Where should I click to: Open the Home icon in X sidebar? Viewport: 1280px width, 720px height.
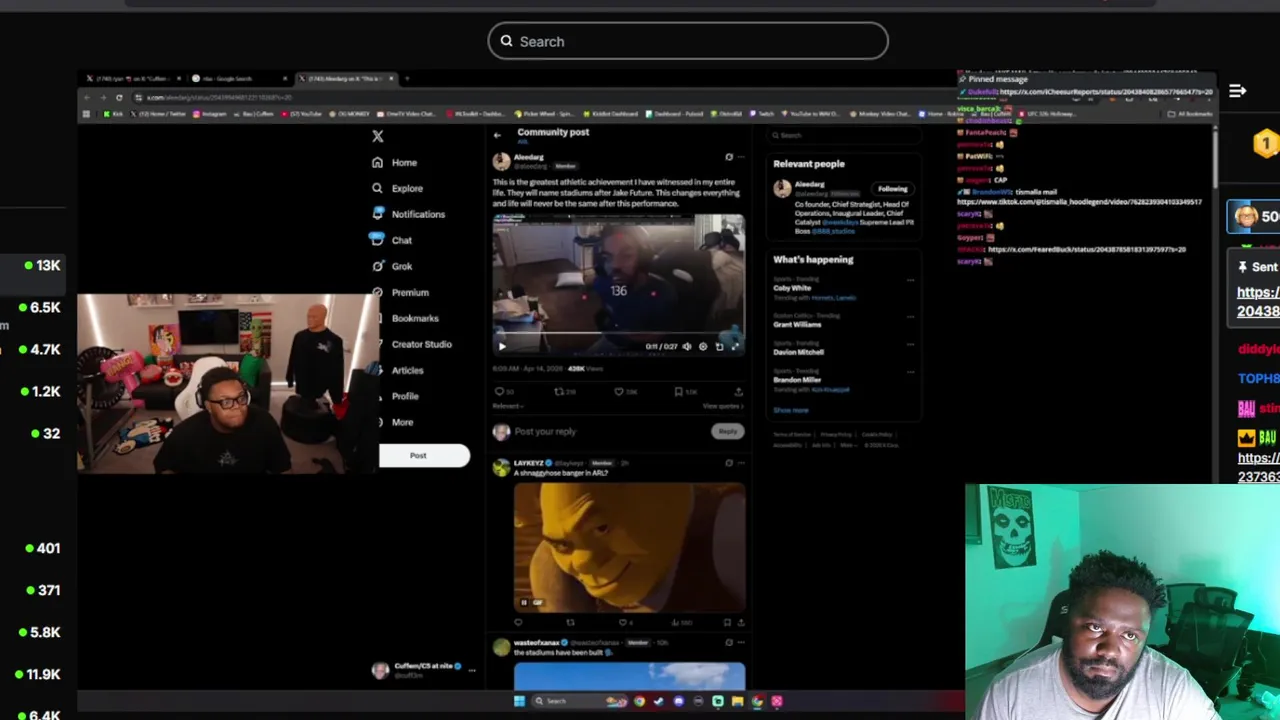(x=377, y=162)
